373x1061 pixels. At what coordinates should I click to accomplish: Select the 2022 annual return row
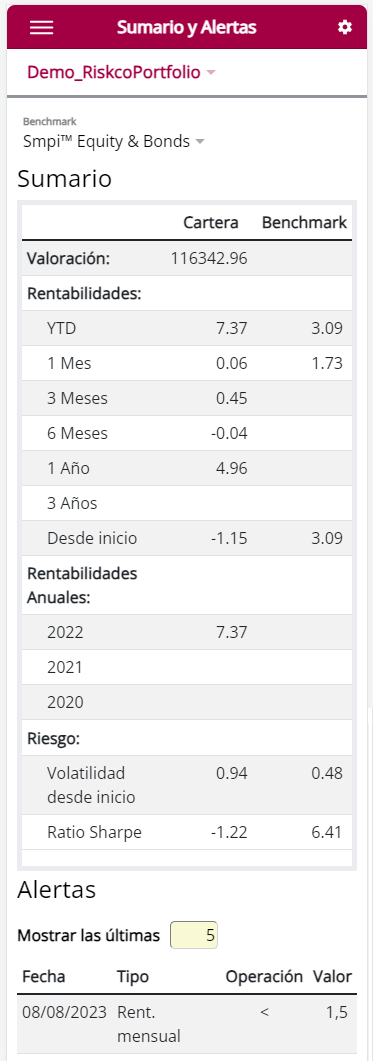pyautogui.click(x=187, y=632)
